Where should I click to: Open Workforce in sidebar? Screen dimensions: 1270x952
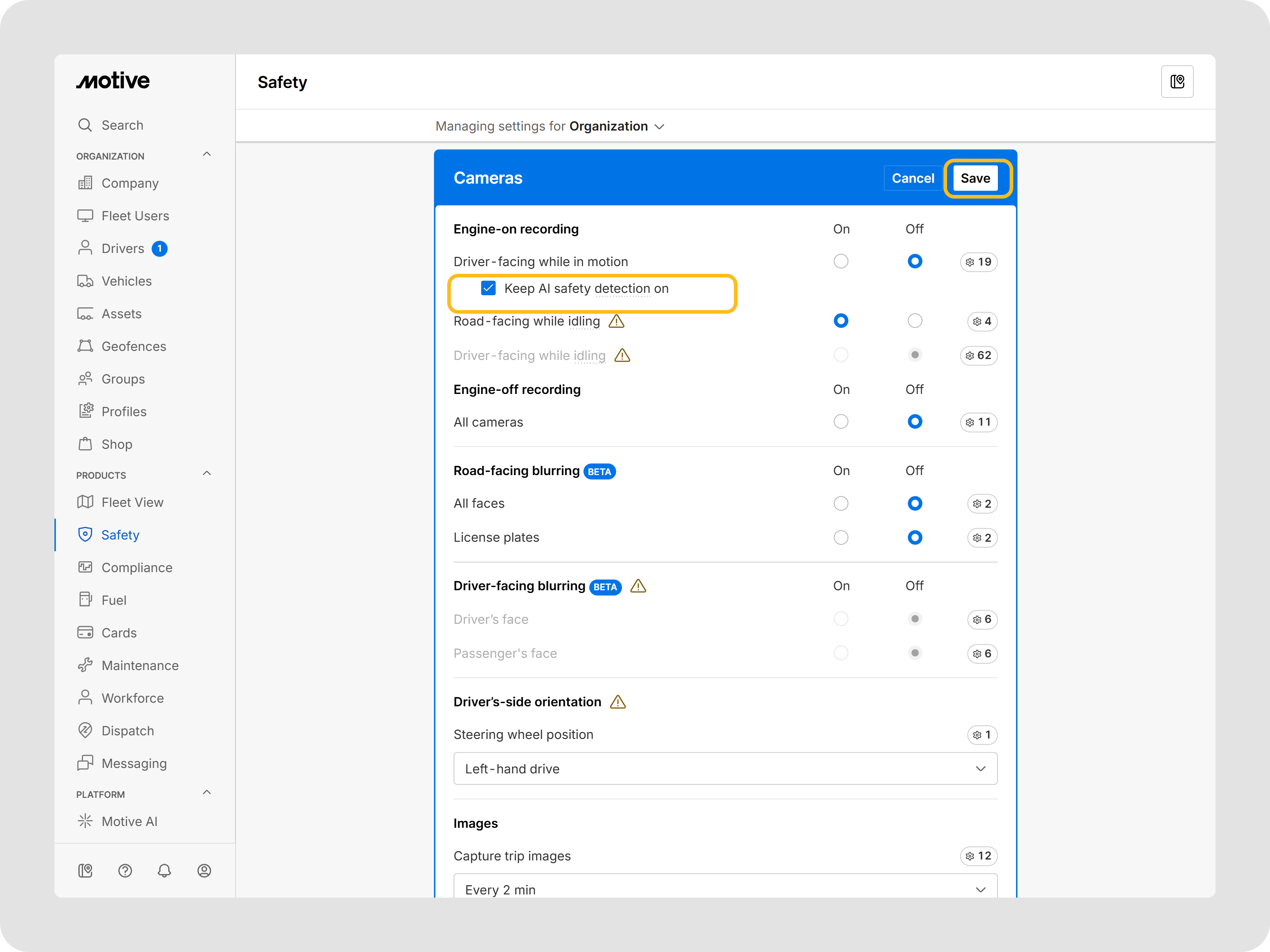pyautogui.click(x=120, y=699)
